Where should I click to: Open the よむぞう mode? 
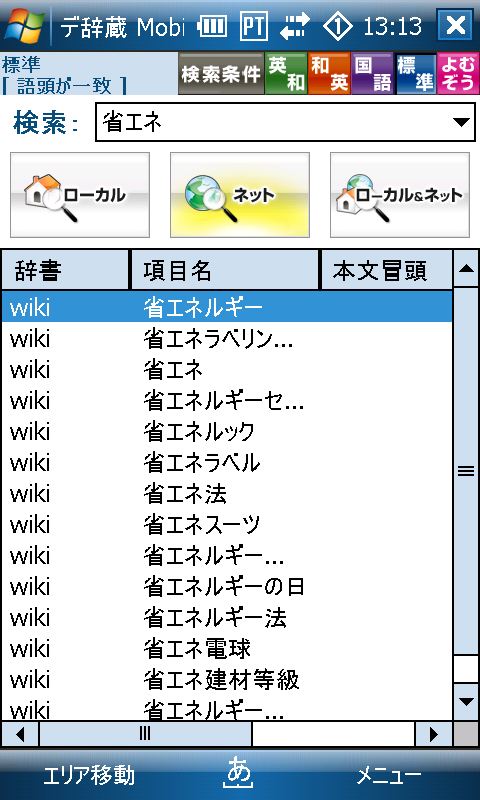(458, 73)
